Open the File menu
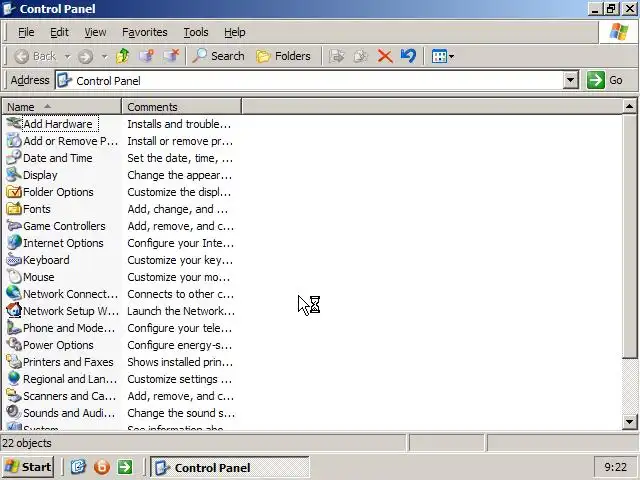640x480 pixels. click(x=26, y=32)
